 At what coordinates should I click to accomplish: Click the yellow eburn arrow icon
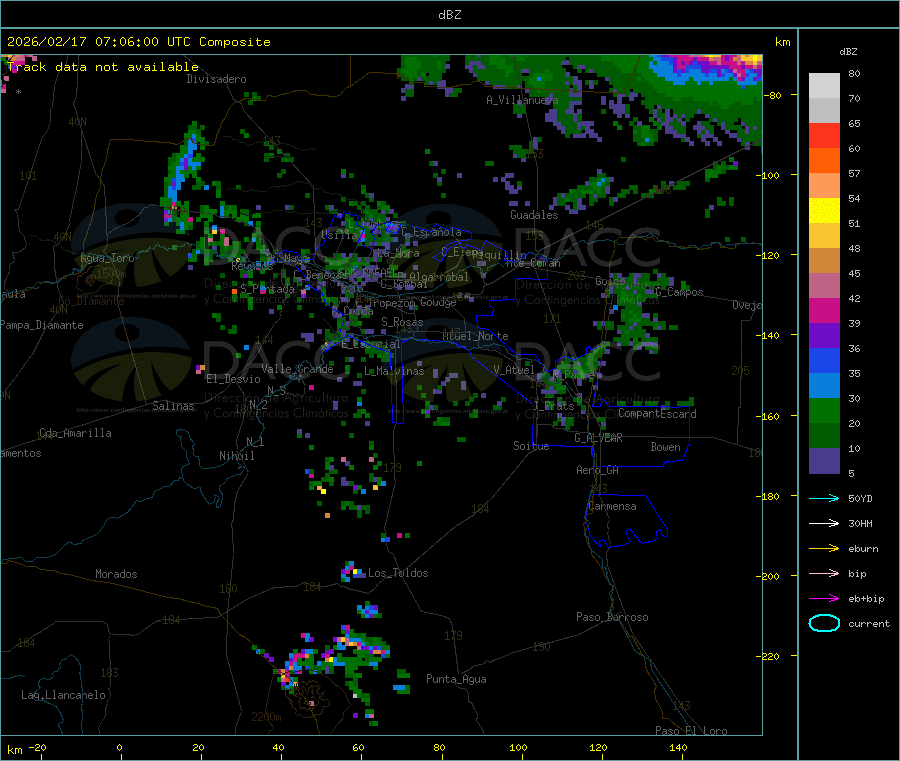tap(824, 548)
